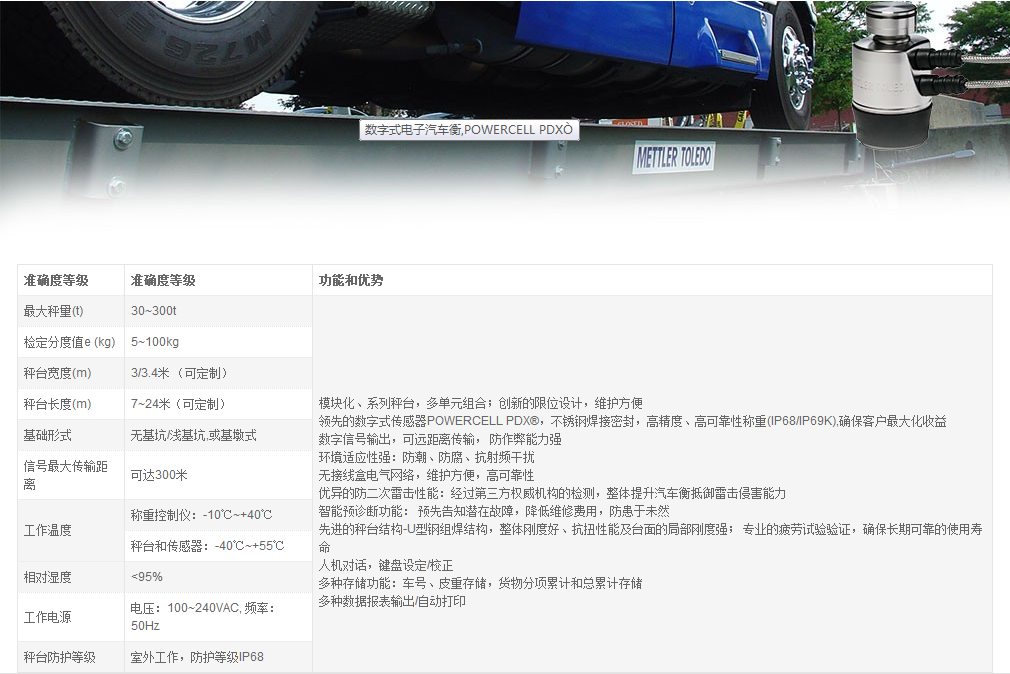Select the 秤台宽度(m) row label
Screen dimensions: 1010x674
tap(58, 373)
